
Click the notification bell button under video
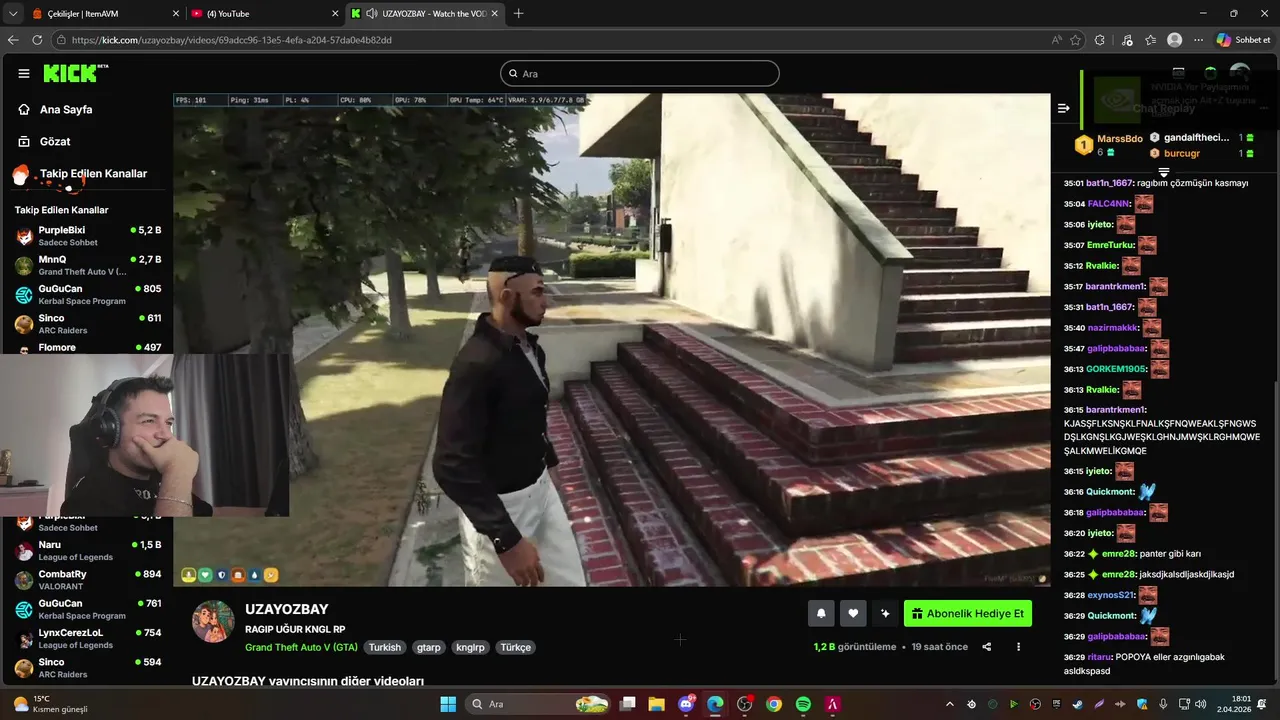point(822,614)
